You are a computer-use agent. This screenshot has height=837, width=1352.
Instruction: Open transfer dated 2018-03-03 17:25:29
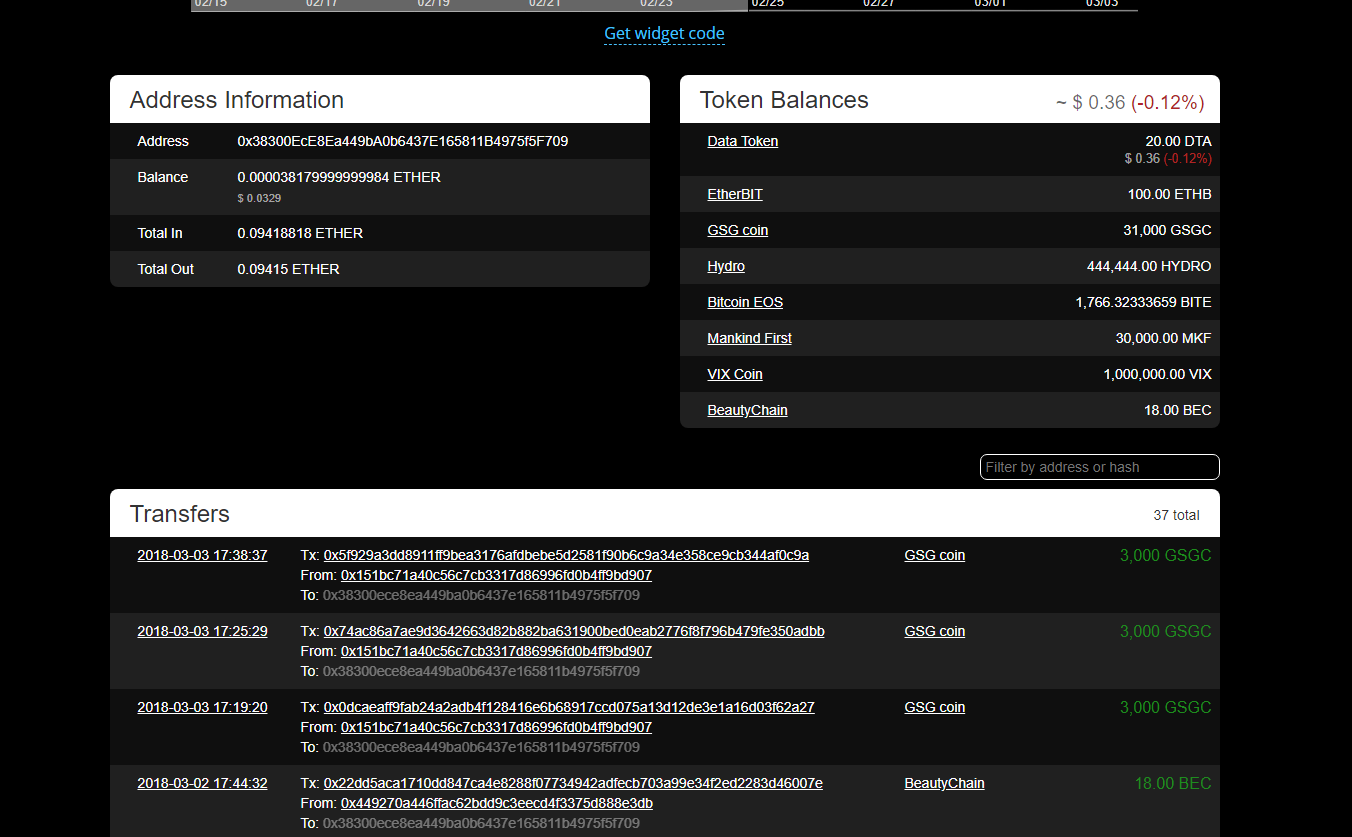coord(202,632)
